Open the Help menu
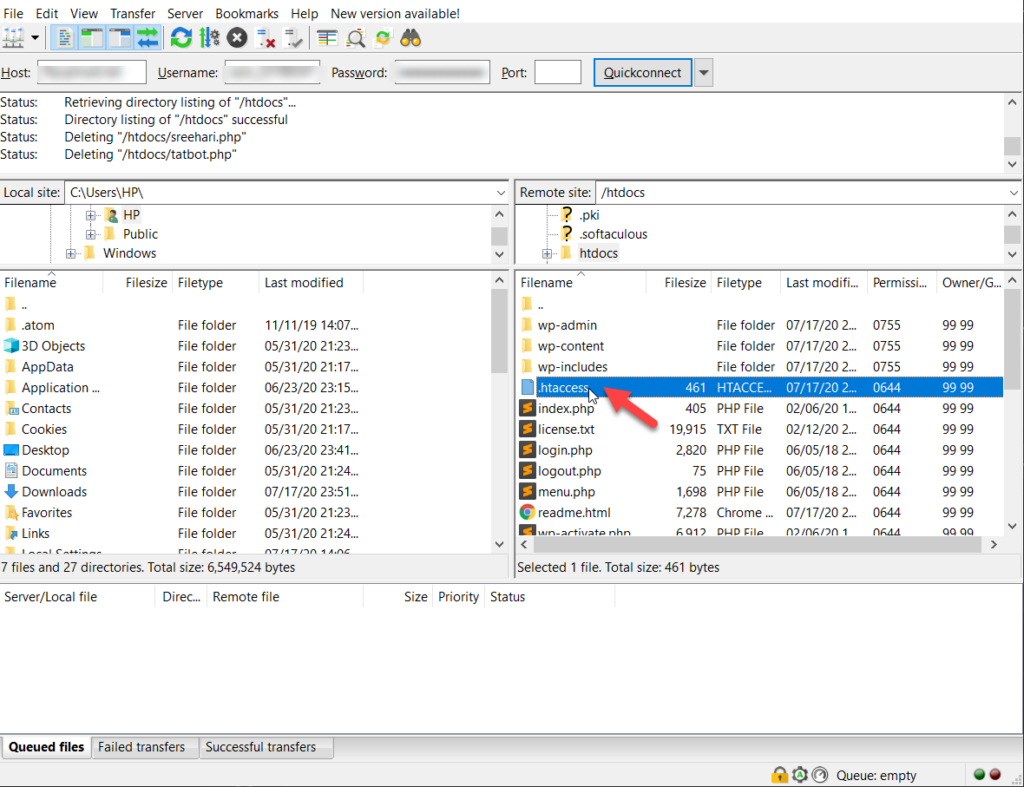1024x787 pixels. coord(304,13)
